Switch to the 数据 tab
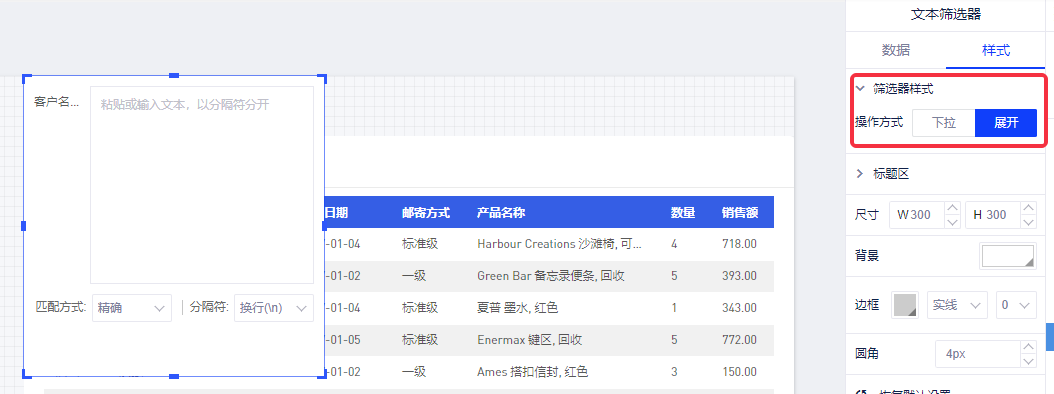1054x394 pixels. pyautogui.click(x=895, y=50)
